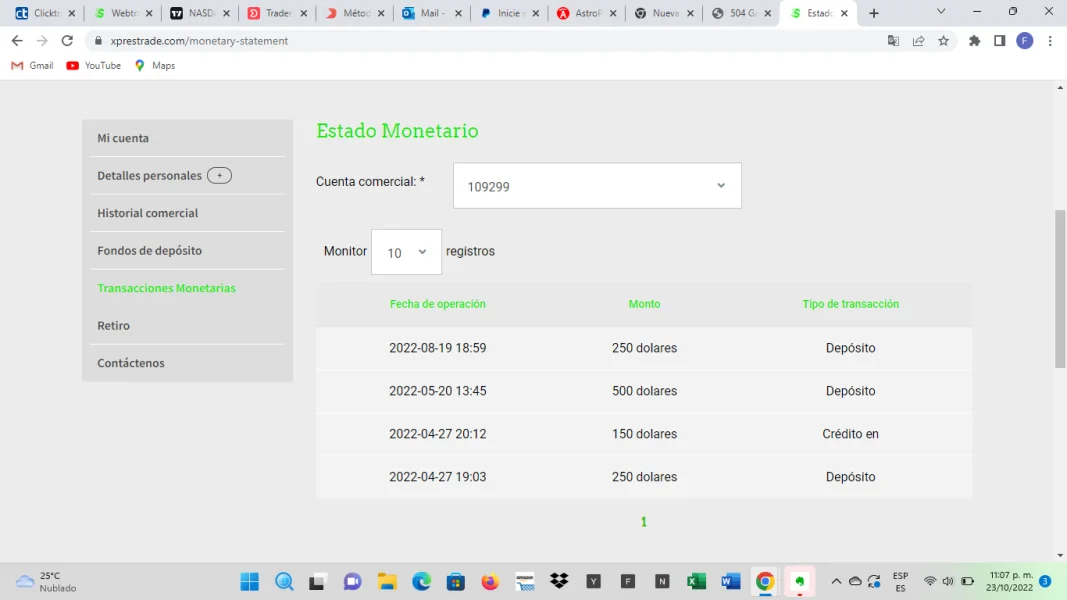1067x600 pixels.
Task: Select the date cell 2022-08-19 18:59
Action: point(438,348)
